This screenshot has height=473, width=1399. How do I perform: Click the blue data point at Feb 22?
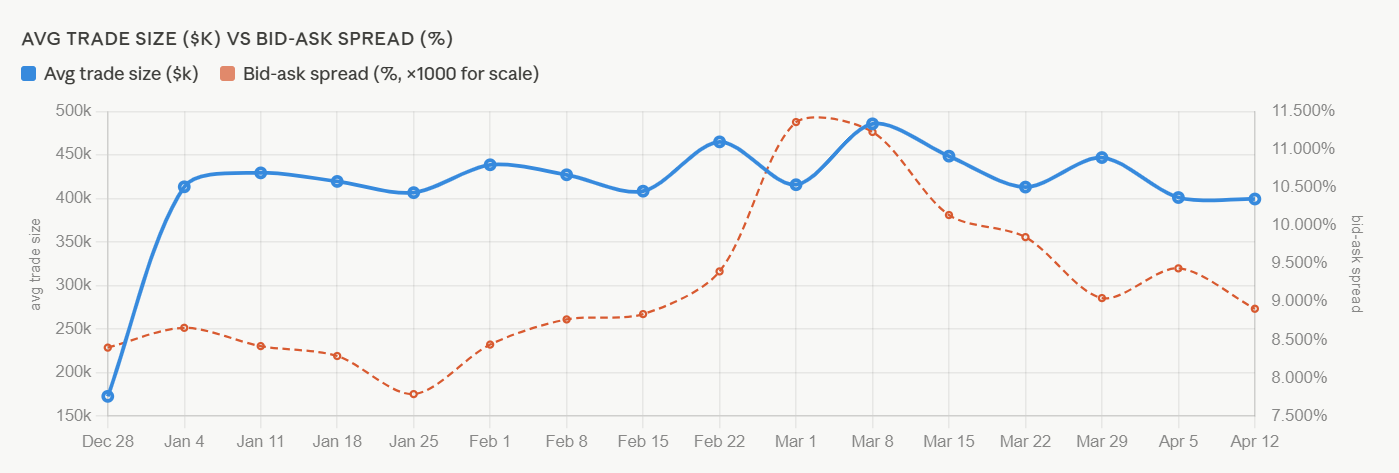719,142
